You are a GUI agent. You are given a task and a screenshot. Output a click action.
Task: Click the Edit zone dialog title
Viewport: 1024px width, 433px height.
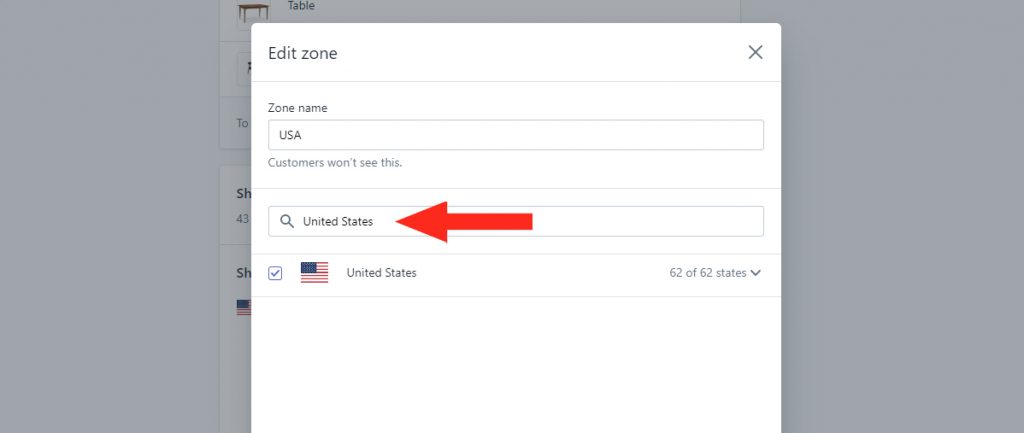(302, 53)
